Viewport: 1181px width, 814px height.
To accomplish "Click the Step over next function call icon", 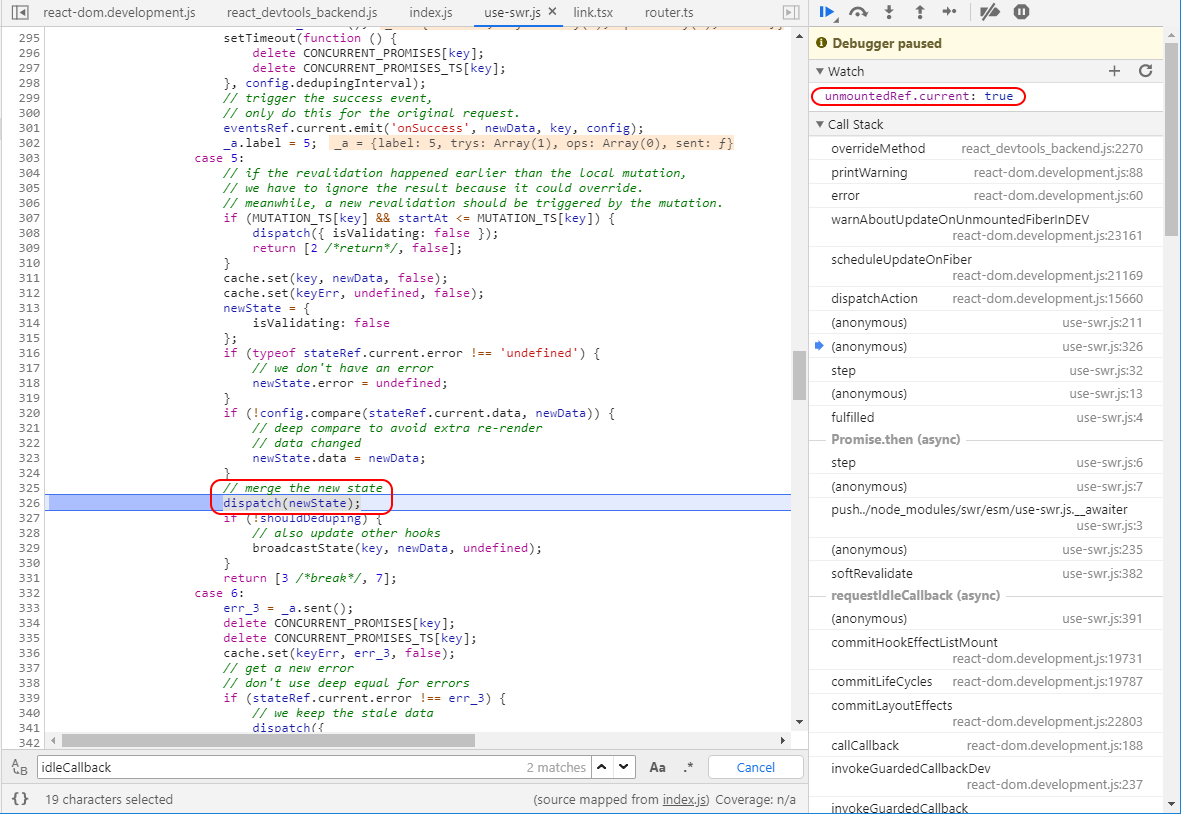I will pyautogui.click(x=858, y=12).
